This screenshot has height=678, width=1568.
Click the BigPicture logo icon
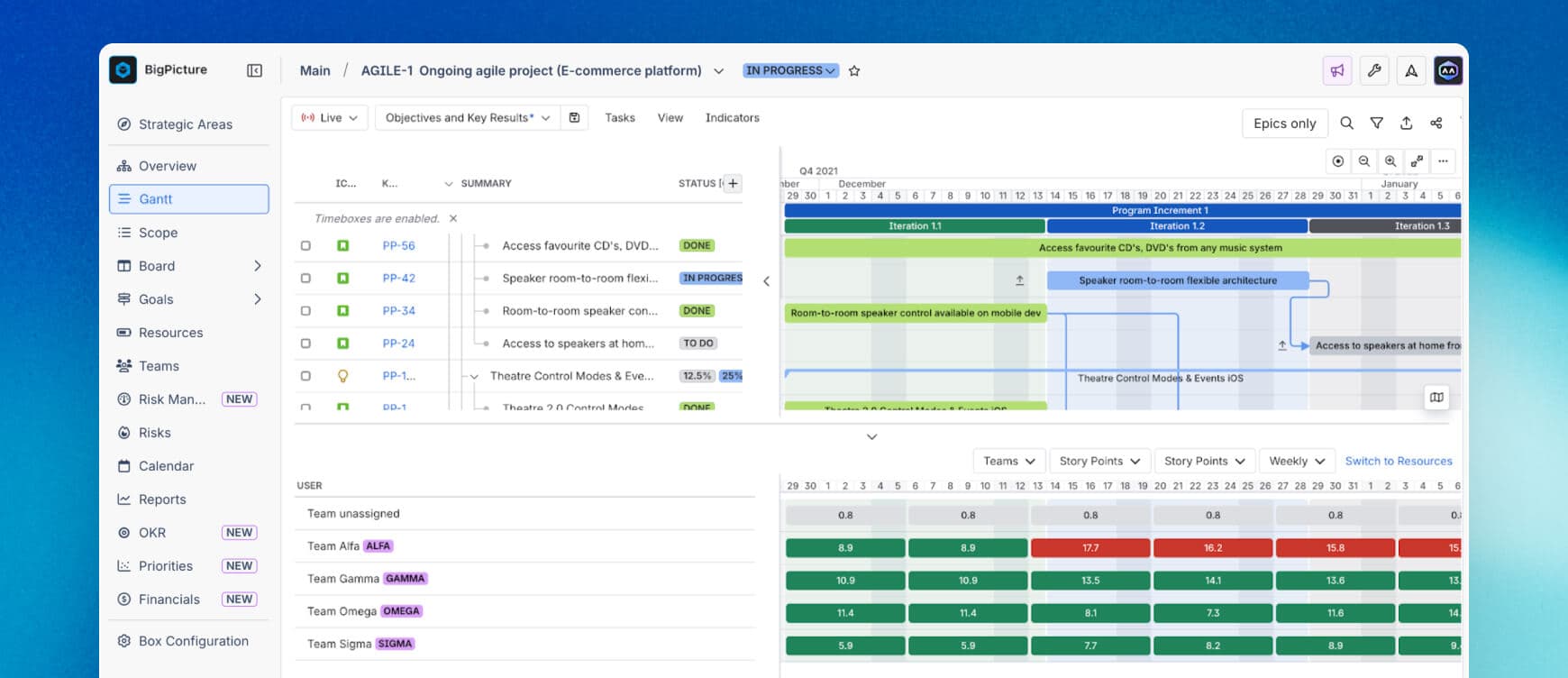tap(123, 69)
